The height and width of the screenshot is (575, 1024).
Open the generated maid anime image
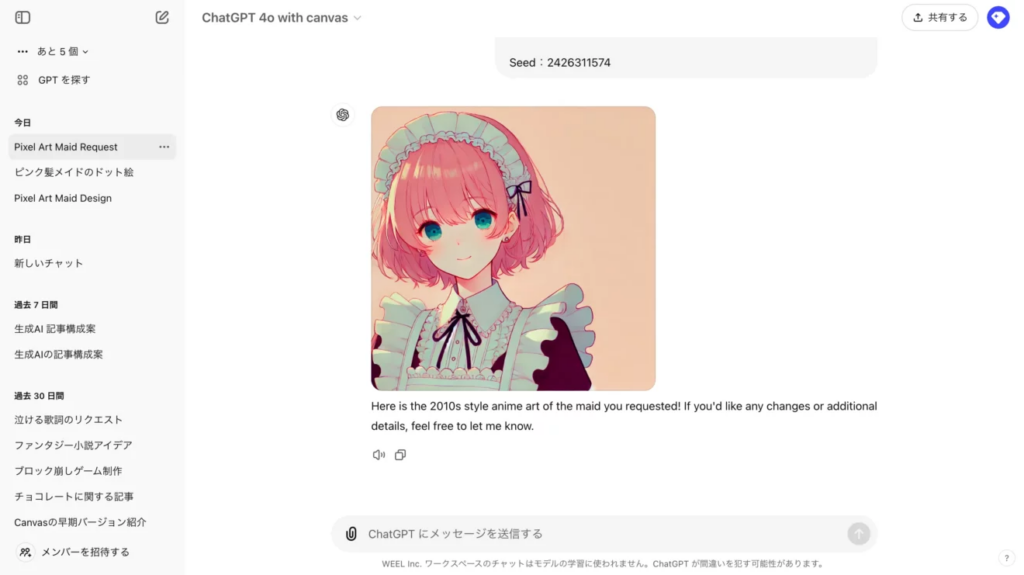click(513, 248)
